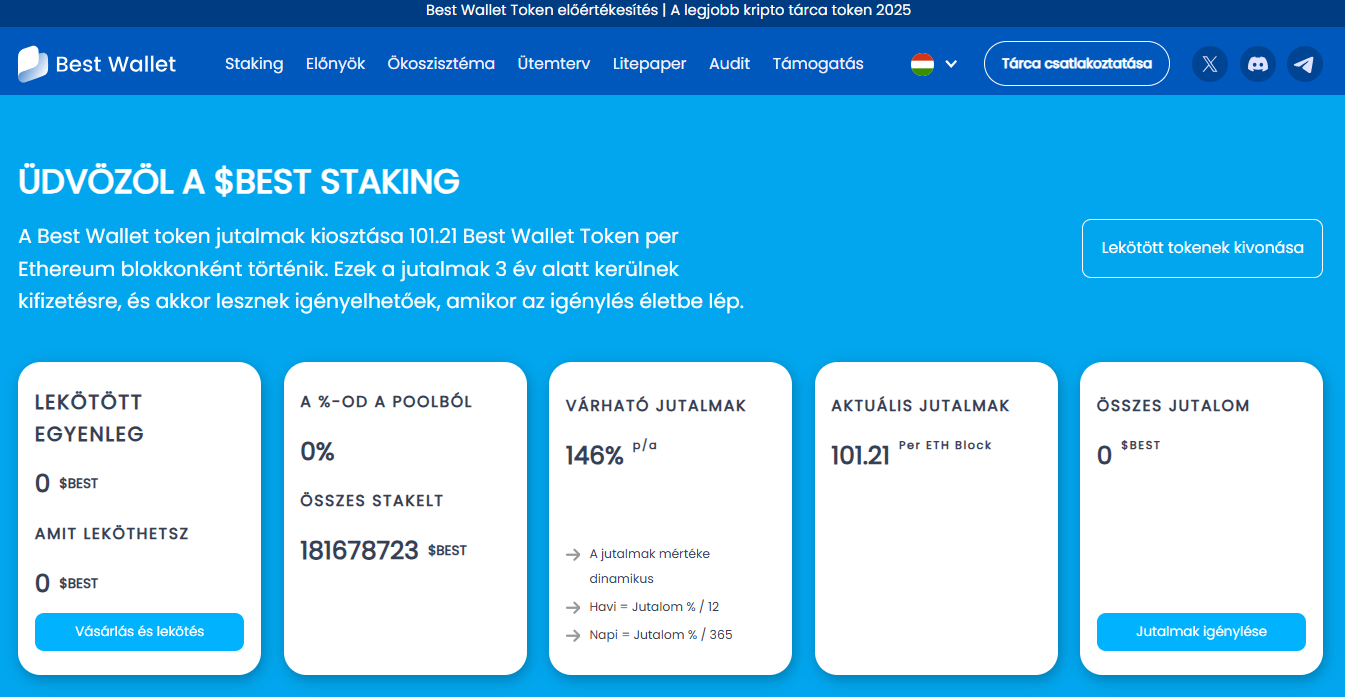
Task: Click the arrow icon beside 'Havi = Jutalom'
Action: pos(573,608)
